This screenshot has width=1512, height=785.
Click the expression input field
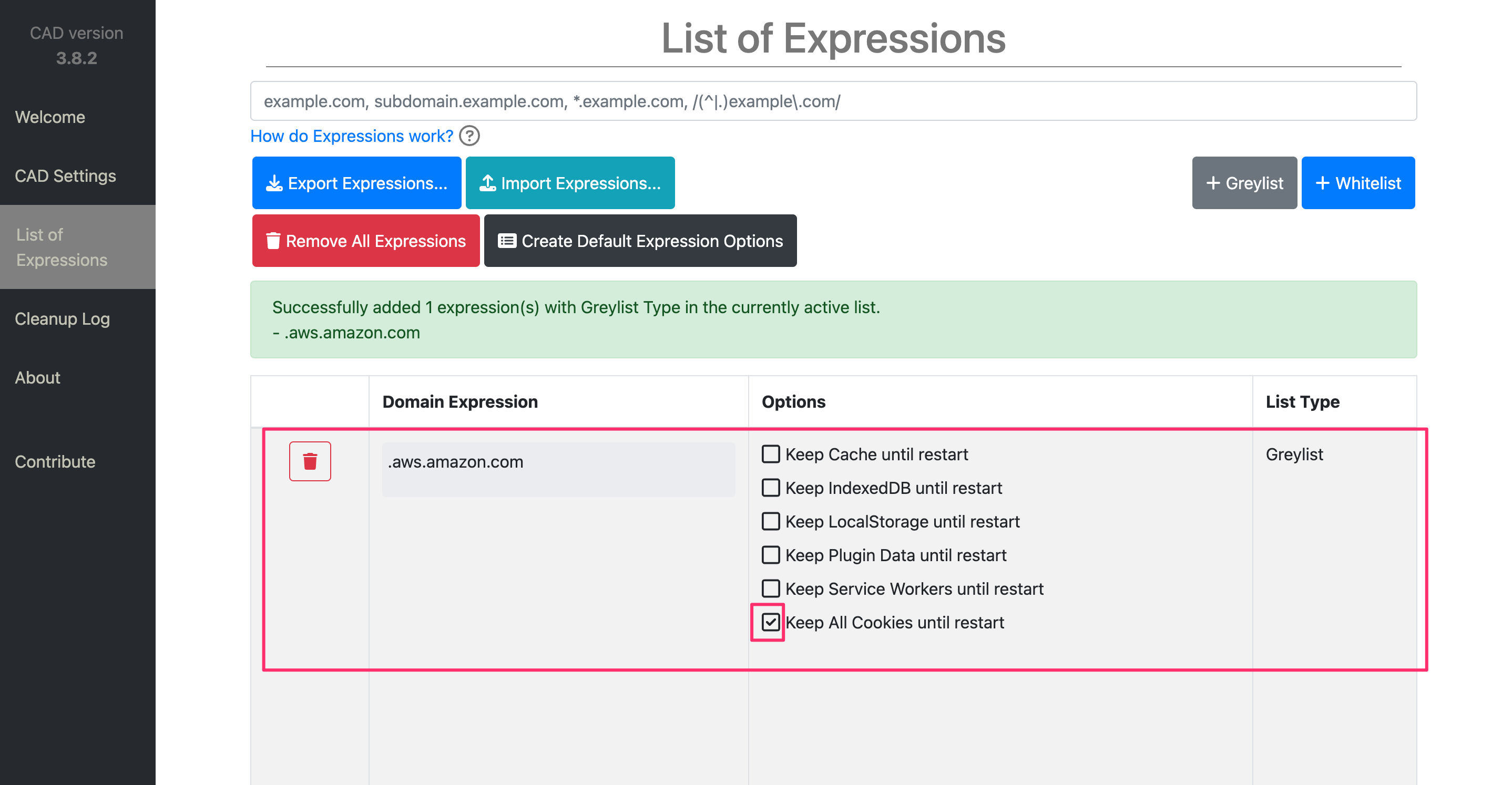pos(833,101)
